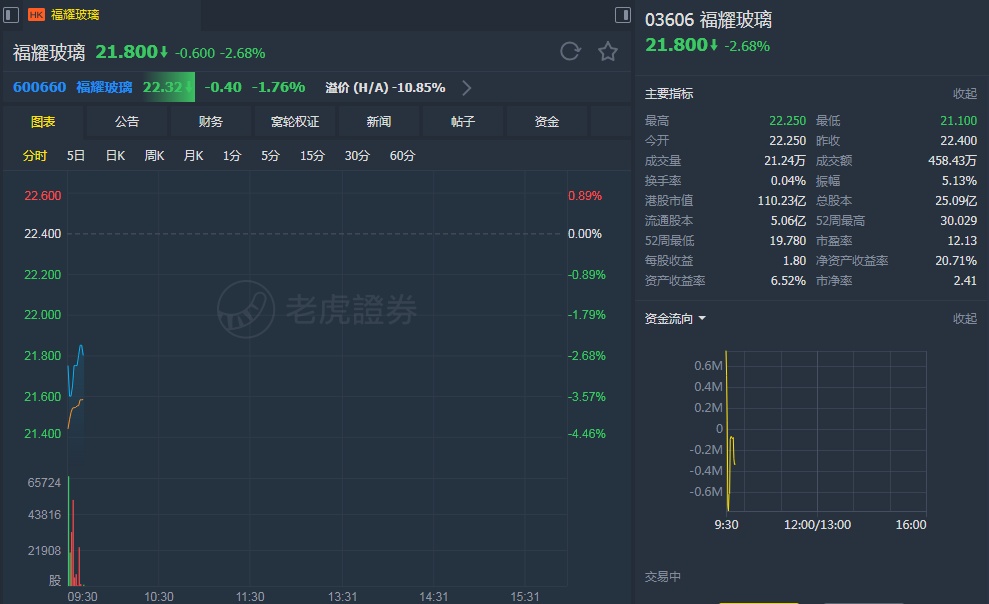Select the 15分 chart interval
The width and height of the screenshot is (989, 604).
(312, 156)
